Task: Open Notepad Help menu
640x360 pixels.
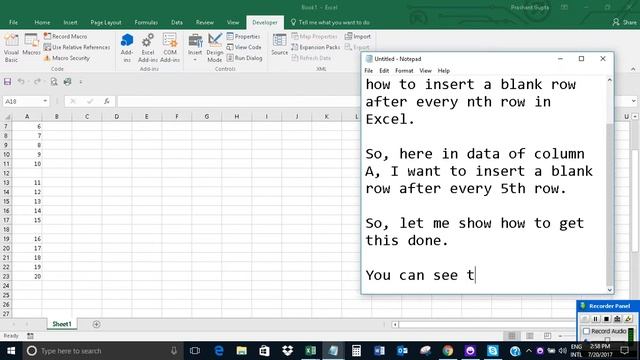Action: 444,71
